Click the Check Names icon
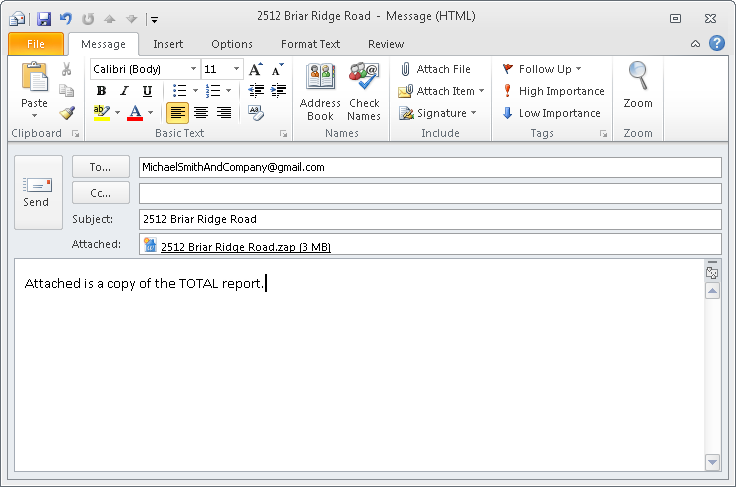Image resolution: width=736 pixels, height=487 pixels. (364, 92)
